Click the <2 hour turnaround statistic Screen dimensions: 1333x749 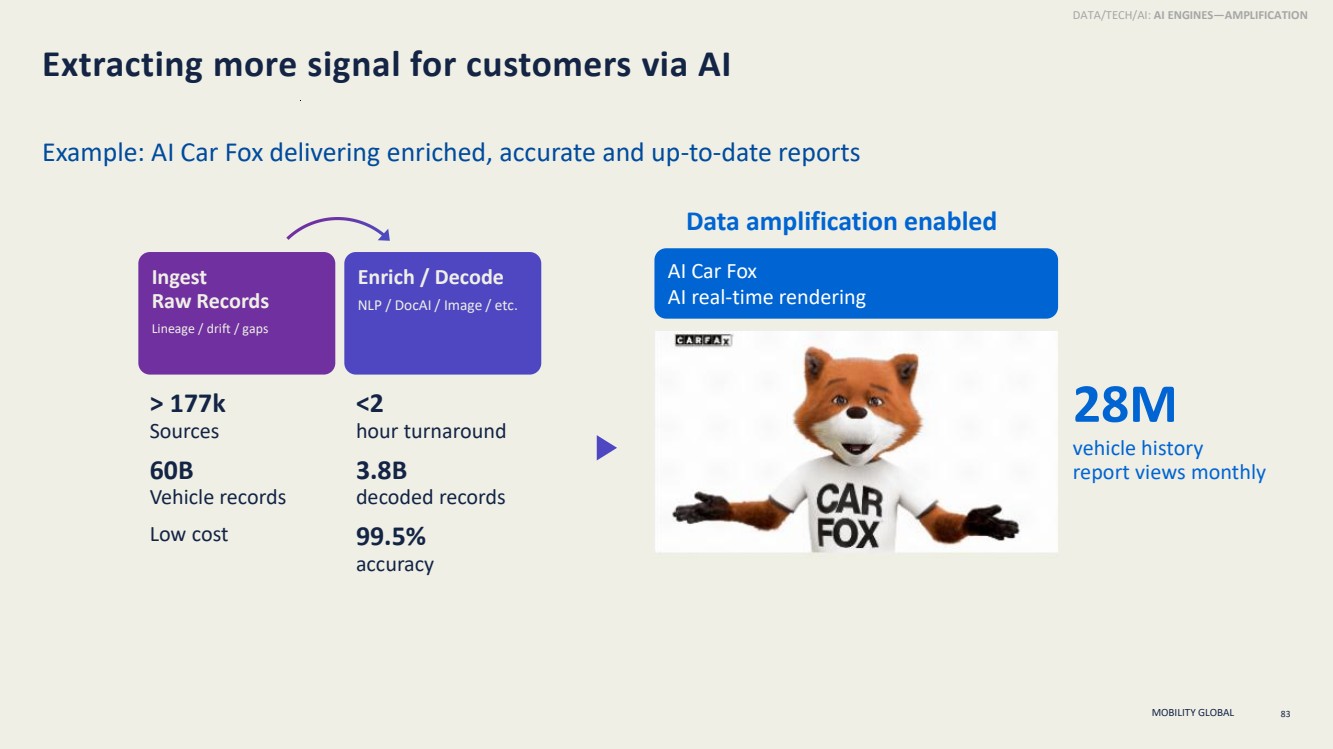click(431, 417)
